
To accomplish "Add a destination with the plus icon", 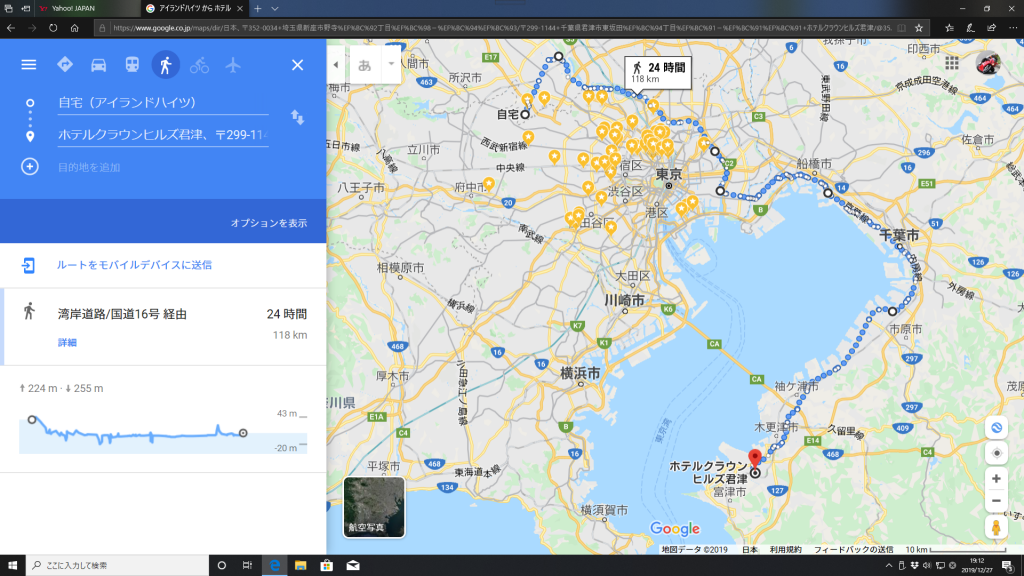I will (x=29, y=167).
